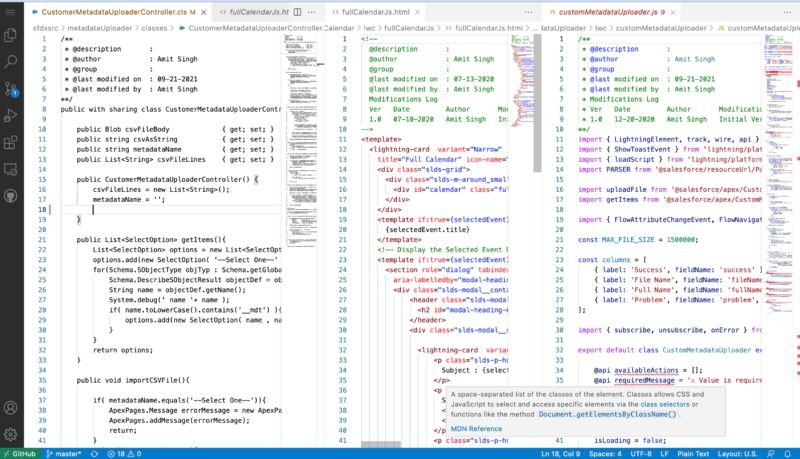Viewport: 800px width, 459px height.
Task: Click 'metadataName = '';' line in left editor
Action: [x=129, y=199]
